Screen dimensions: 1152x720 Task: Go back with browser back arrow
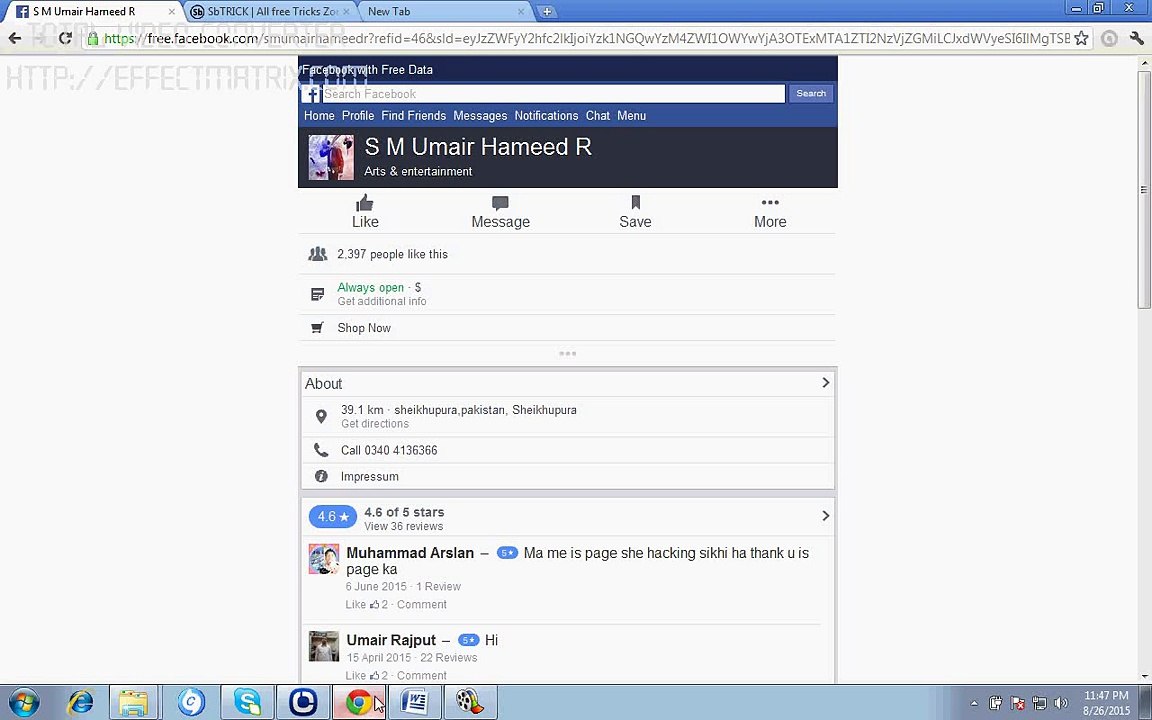pos(15,38)
